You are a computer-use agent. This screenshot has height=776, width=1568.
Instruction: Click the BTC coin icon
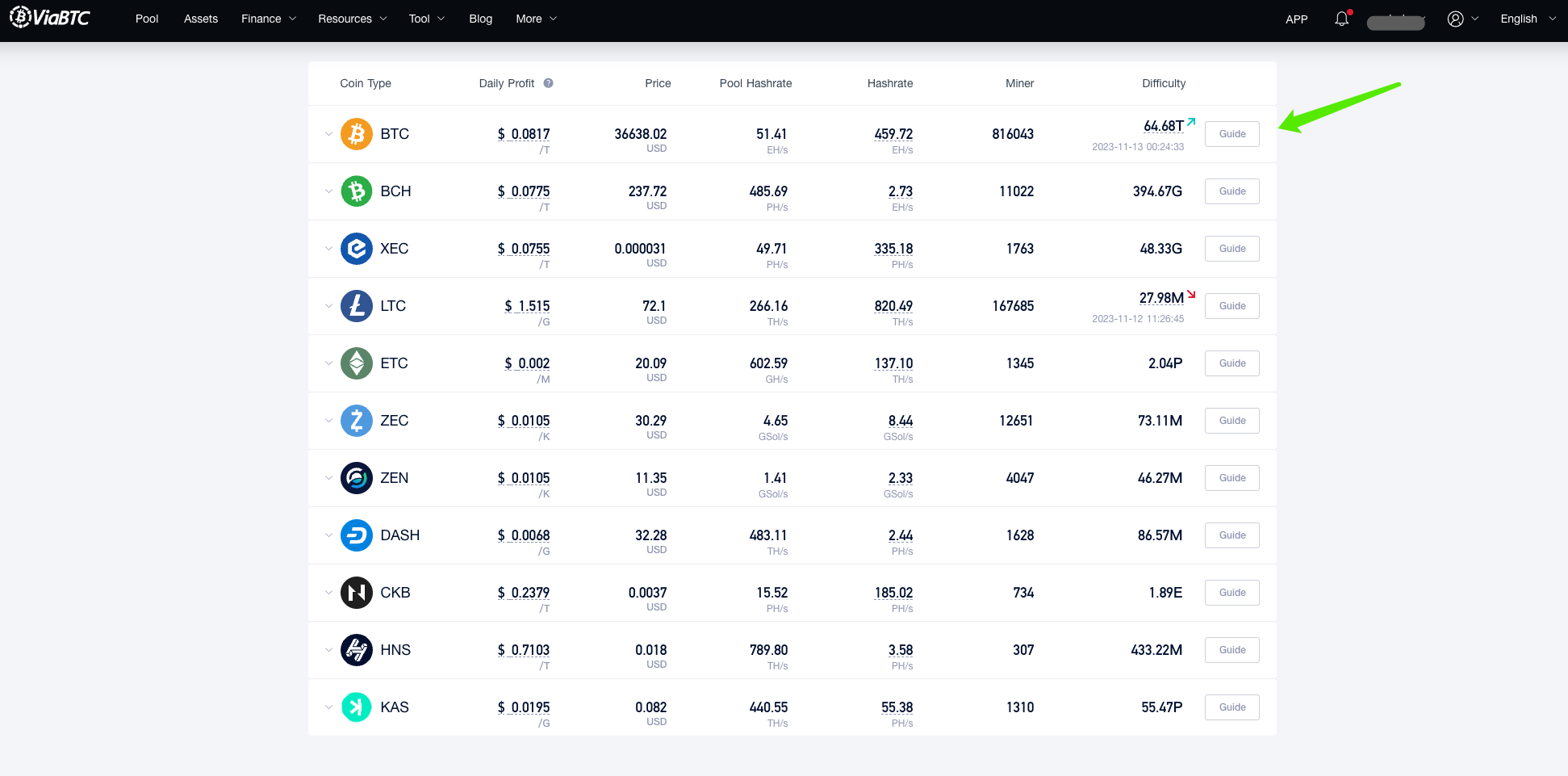click(x=356, y=134)
